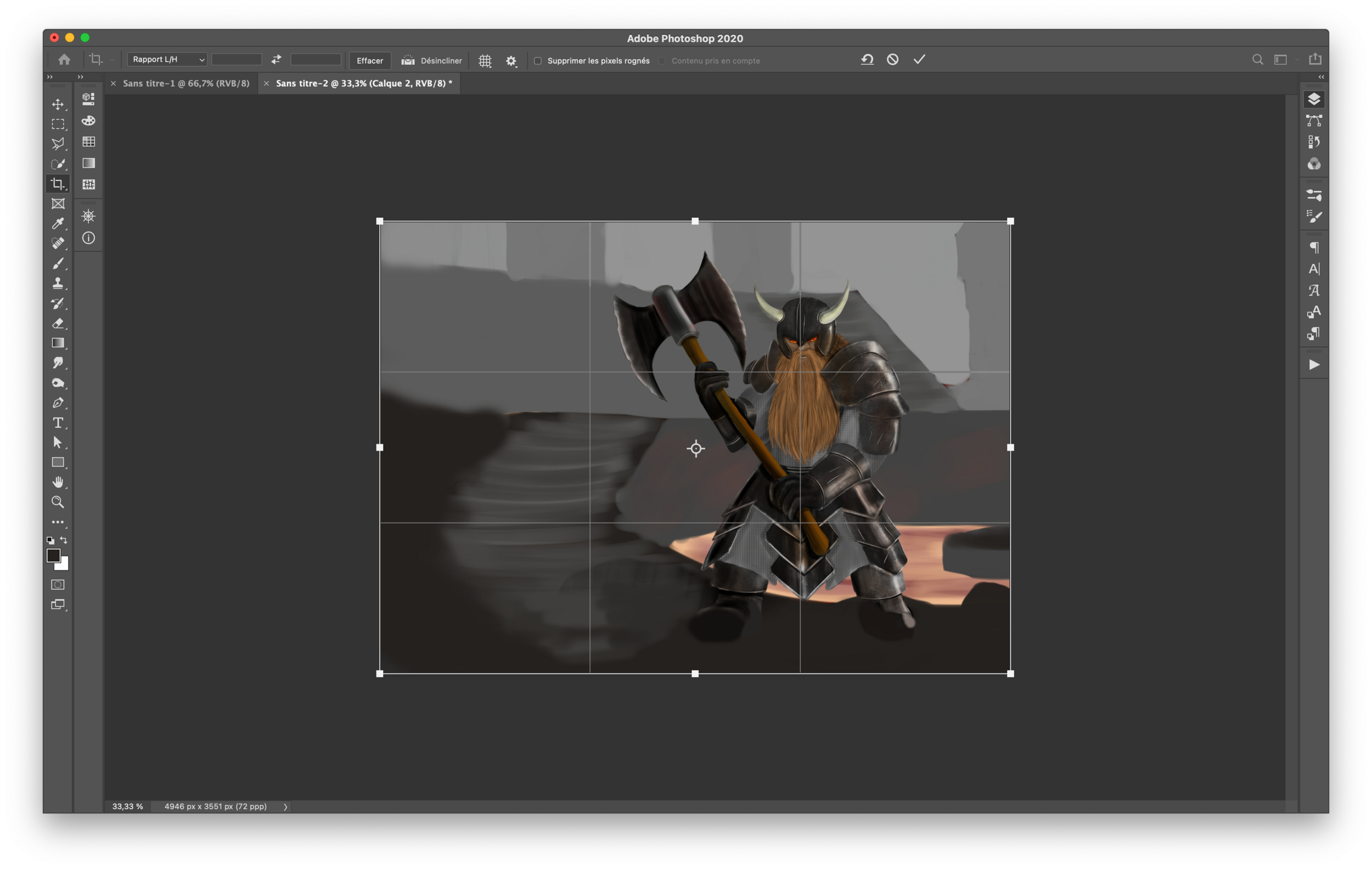Select the Move tool

click(58, 104)
